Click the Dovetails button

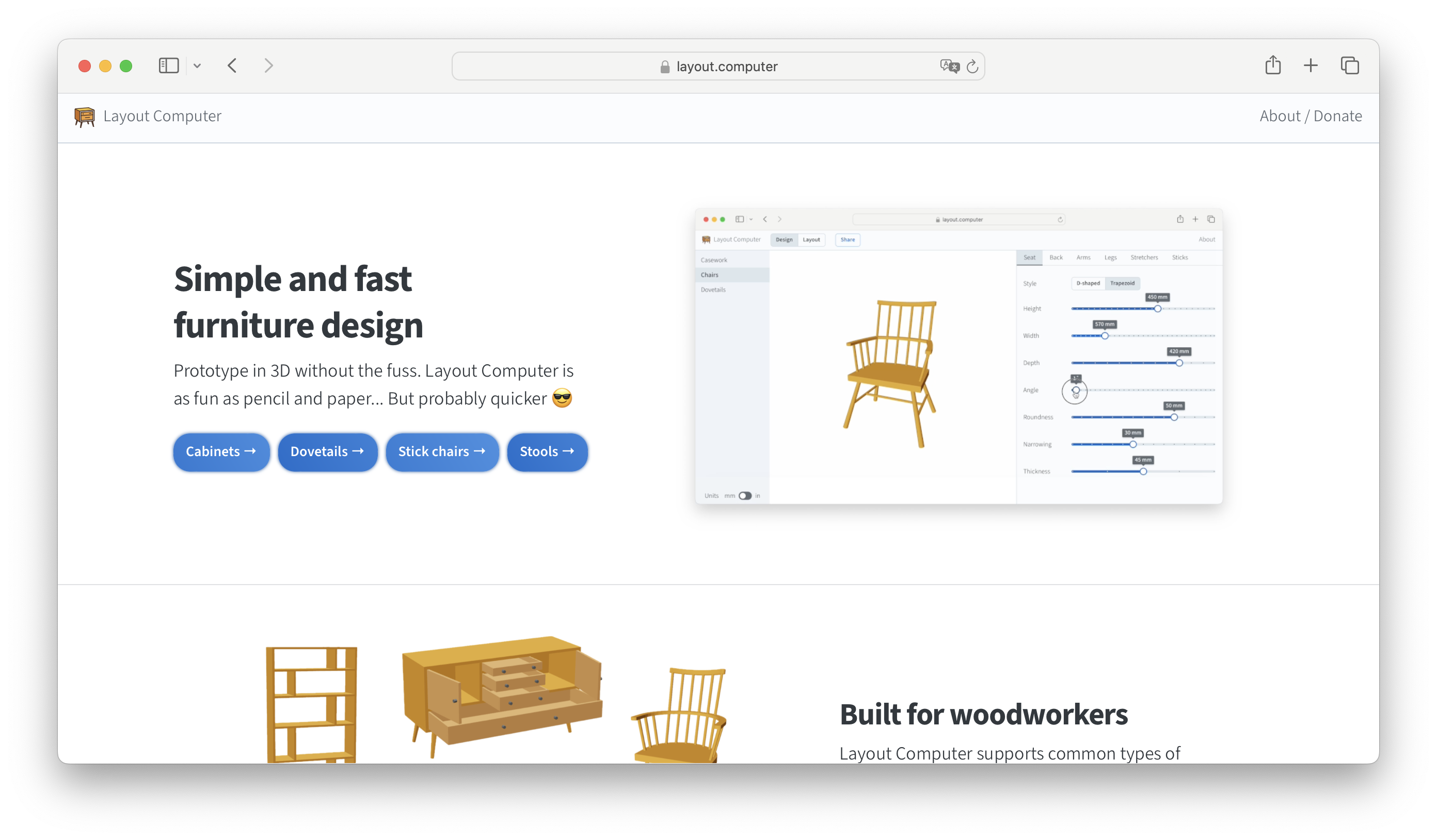pos(327,451)
